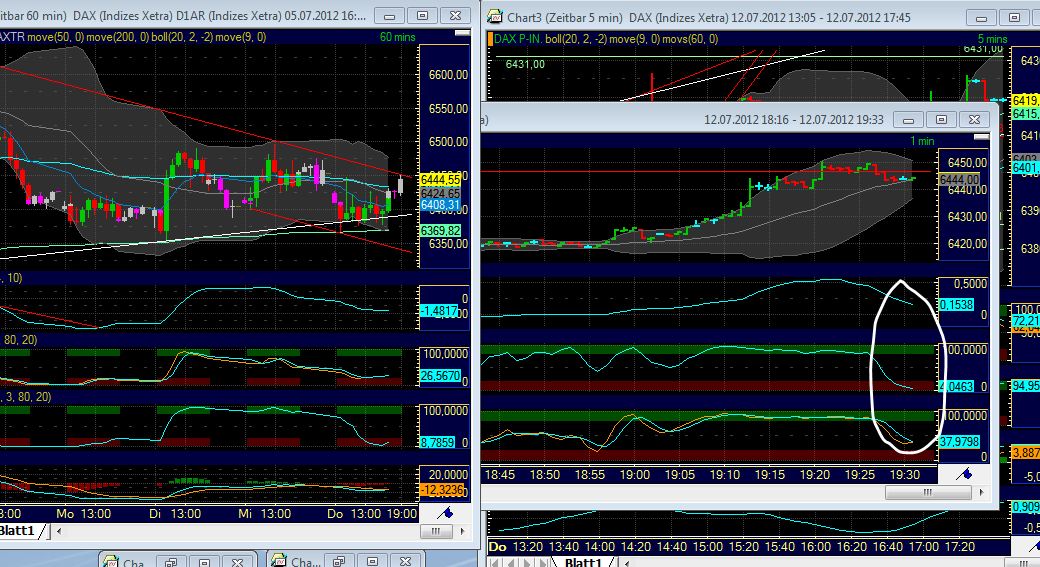Select the Blatt1 sheet tab in 60 min window
This screenshot has width=1040, height=567.
pos(18,531)
